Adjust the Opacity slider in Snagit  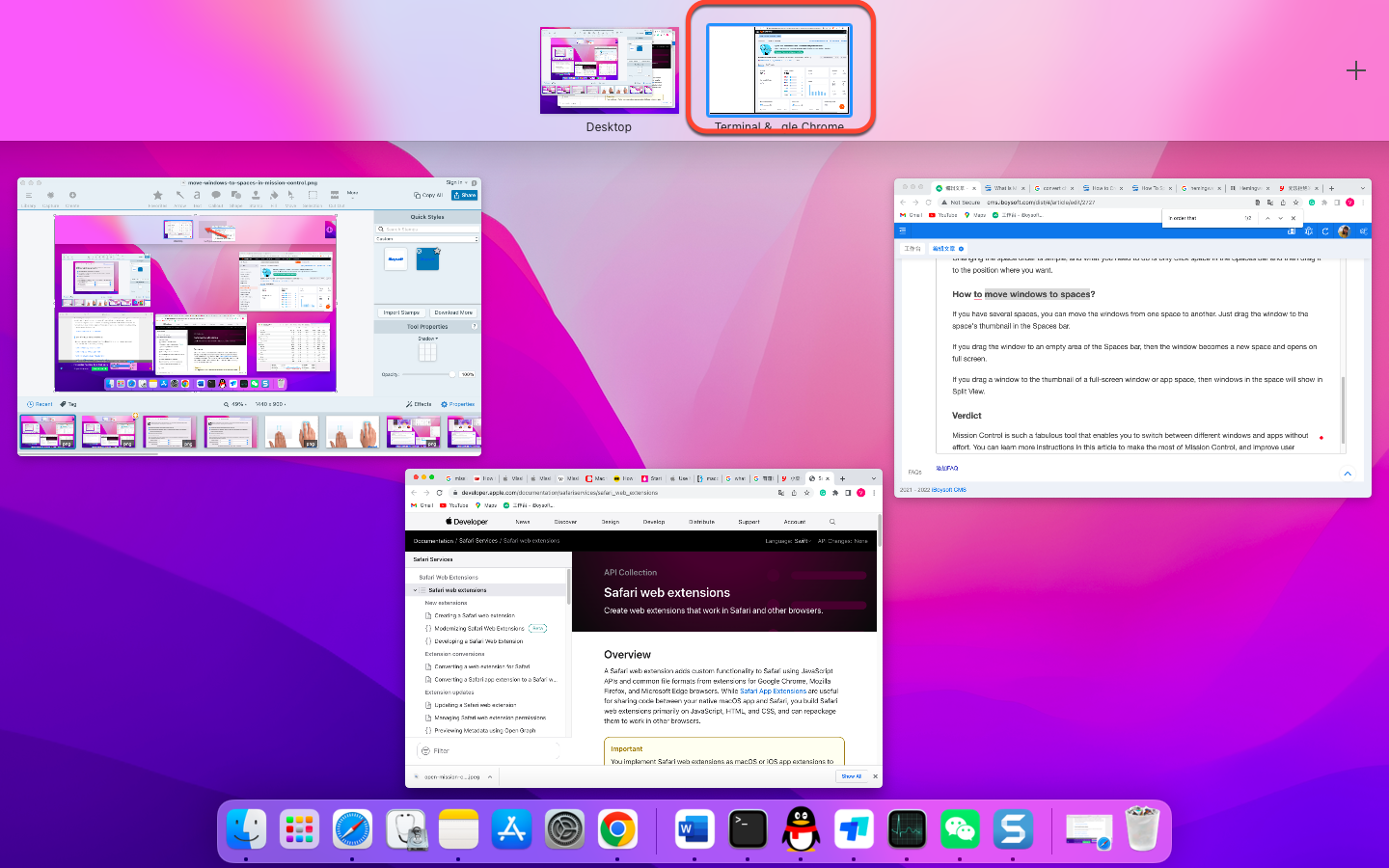coord(450,374)
